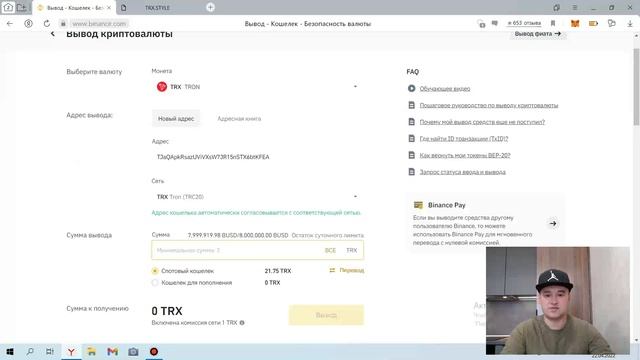Open the MetaMask fox extension
This screenshot has width=640, height=360.
[575, 24]
